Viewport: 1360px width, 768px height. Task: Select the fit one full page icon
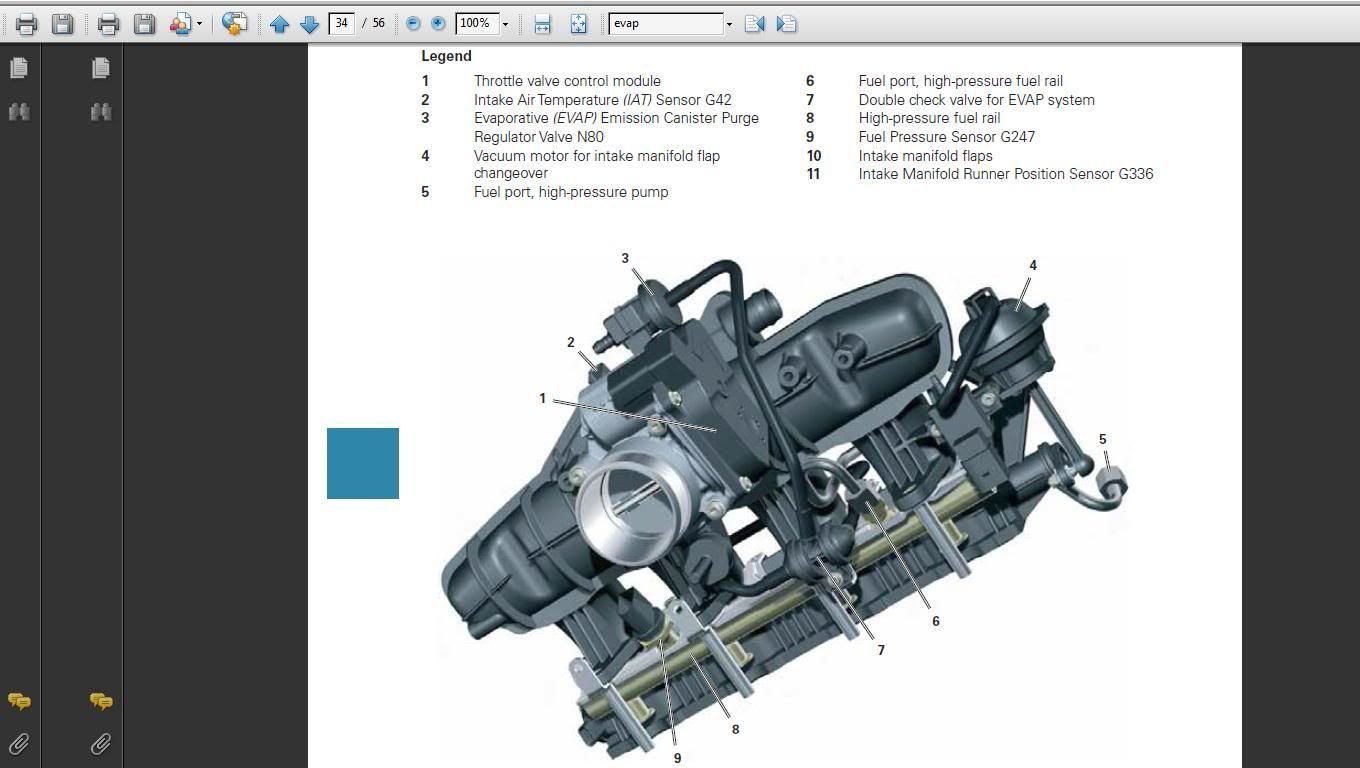(x=578, y=24)
